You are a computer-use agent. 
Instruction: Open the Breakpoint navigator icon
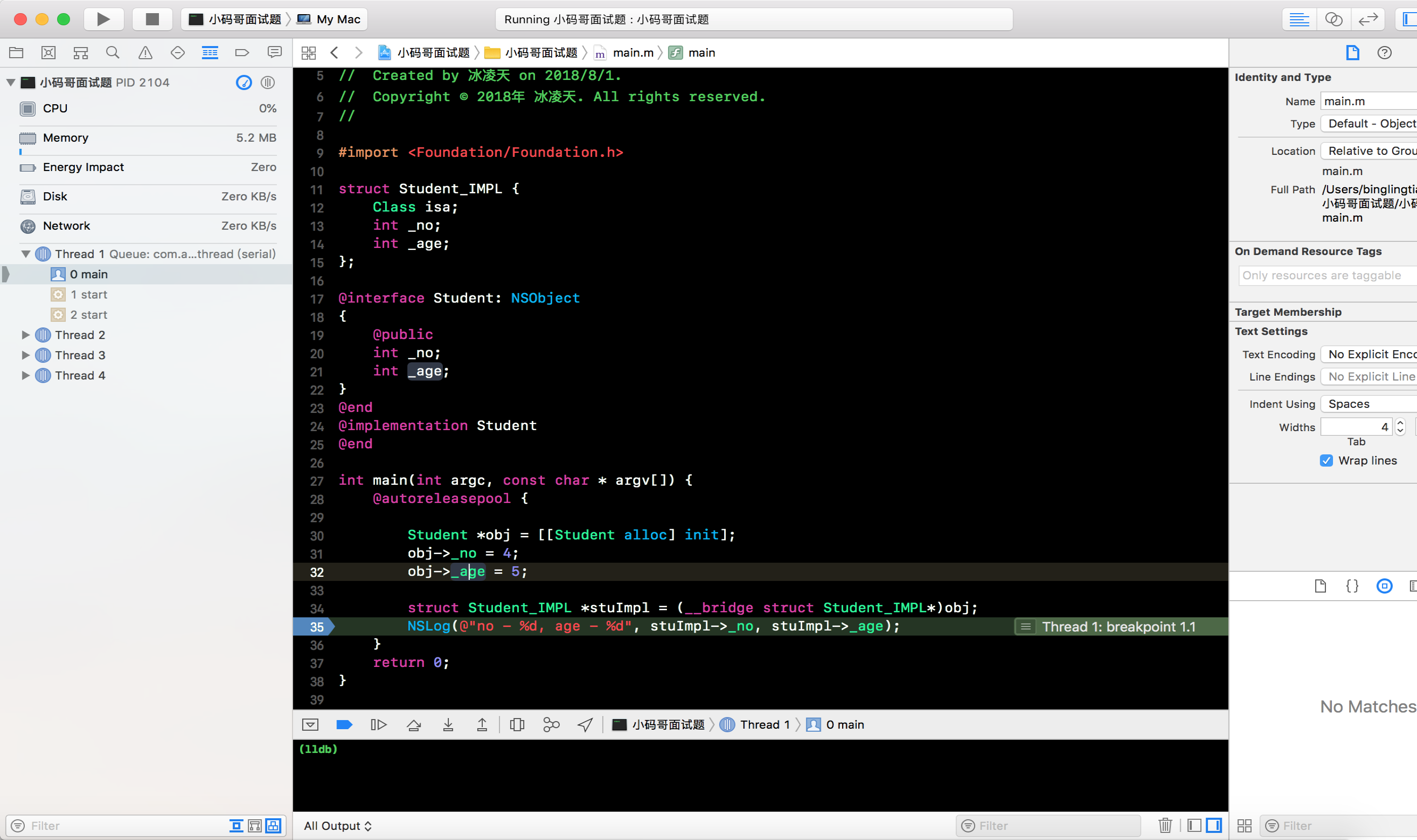[242, 53]
